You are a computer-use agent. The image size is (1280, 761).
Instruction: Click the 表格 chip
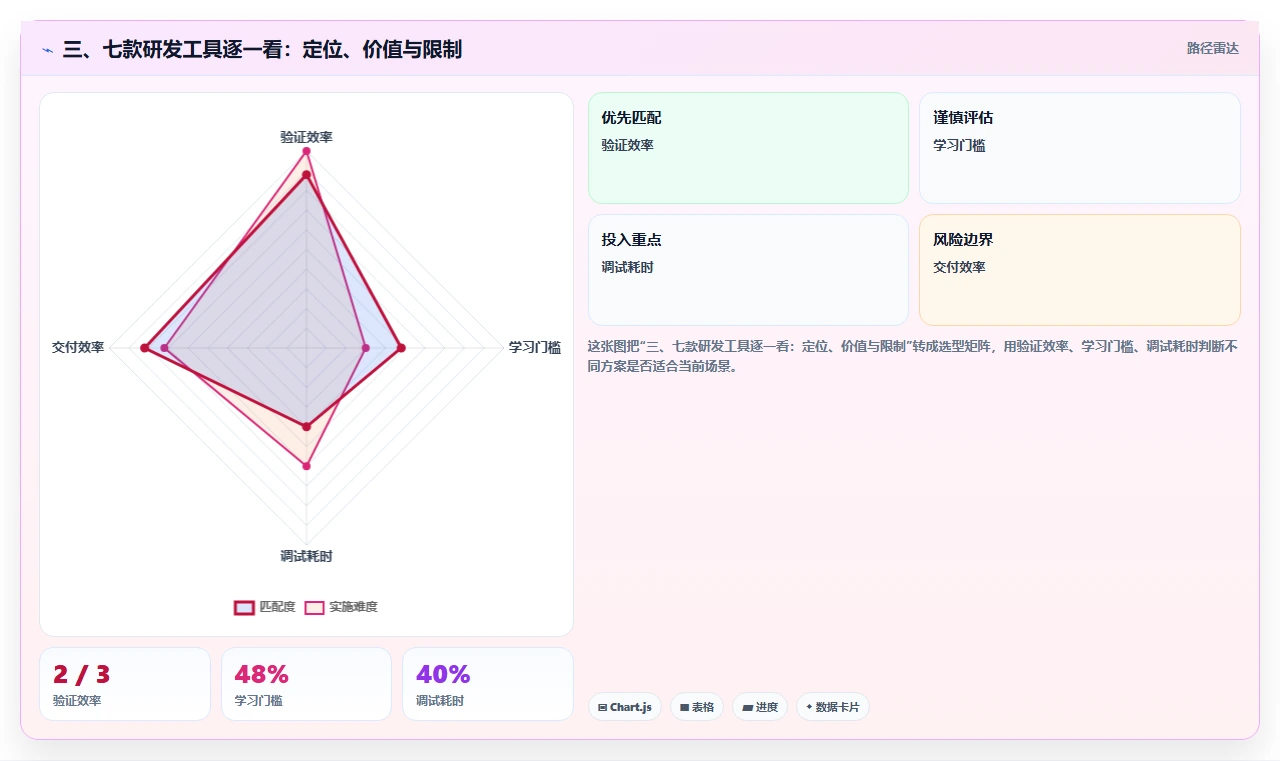pos(697,707)
